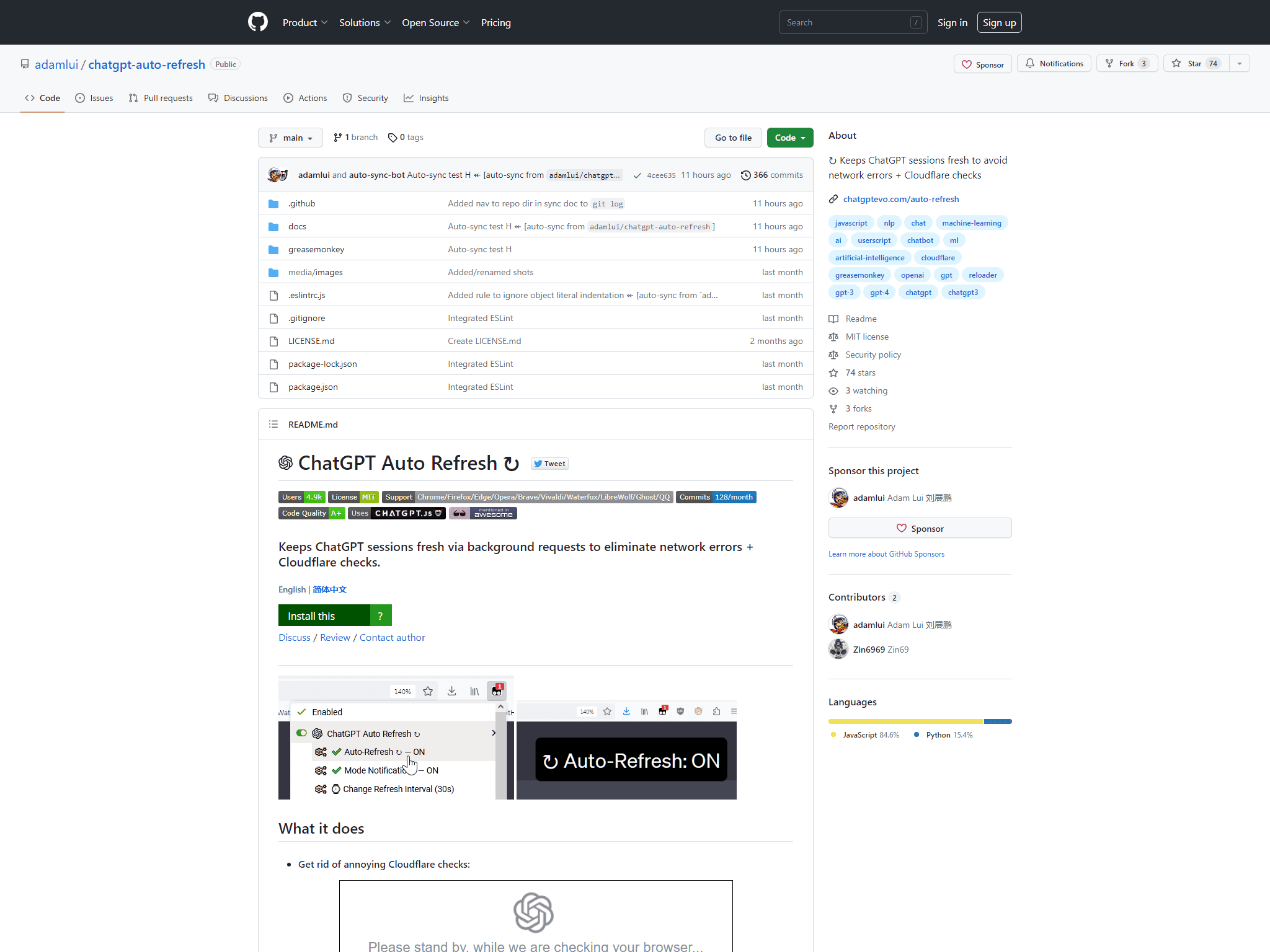Click the 0 tags link

(406, 138)
